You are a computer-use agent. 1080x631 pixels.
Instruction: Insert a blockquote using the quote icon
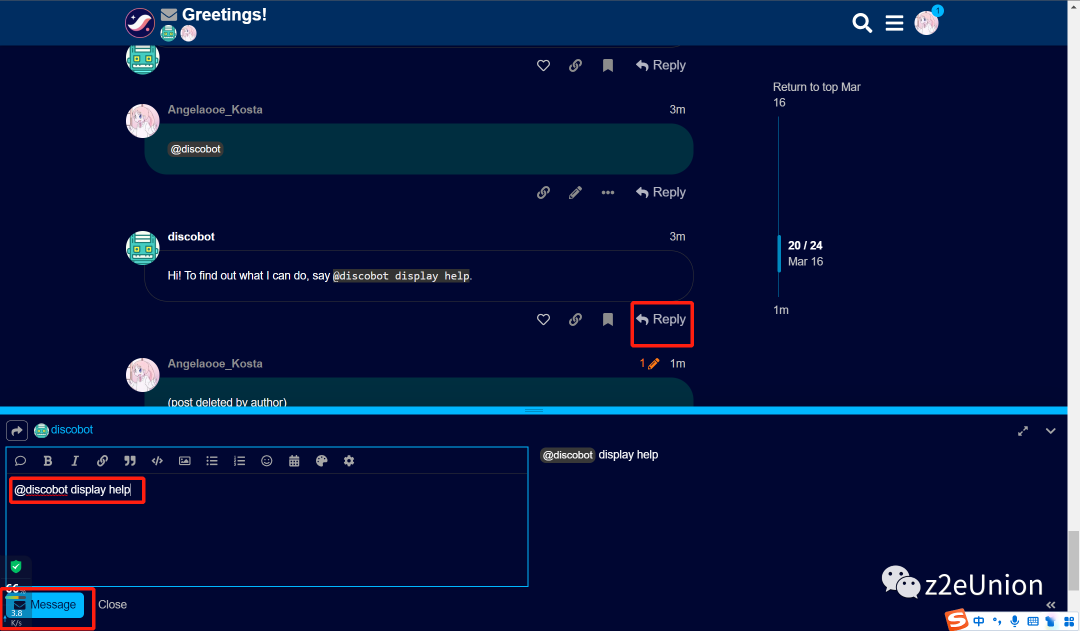[x=130, y=461]
